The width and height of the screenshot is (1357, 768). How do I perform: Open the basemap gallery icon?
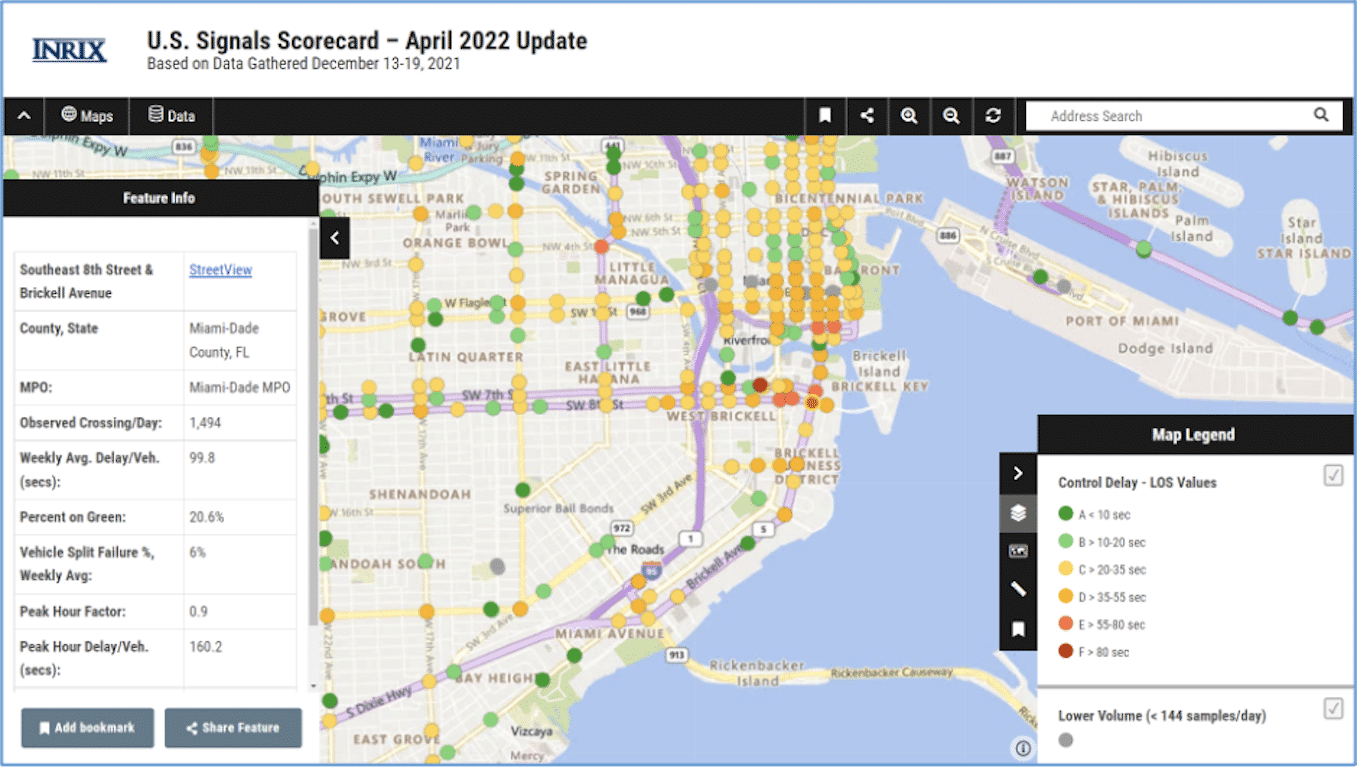pos(1018,551)
